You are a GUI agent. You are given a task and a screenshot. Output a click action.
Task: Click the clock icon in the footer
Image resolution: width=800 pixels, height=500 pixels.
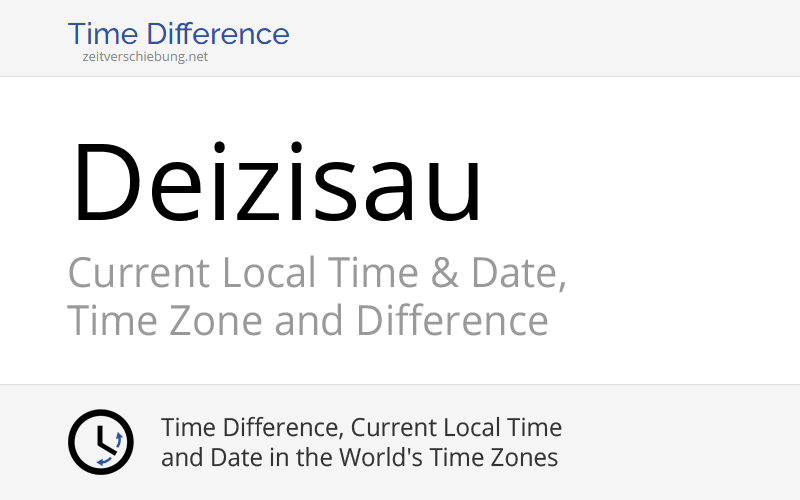100,442
